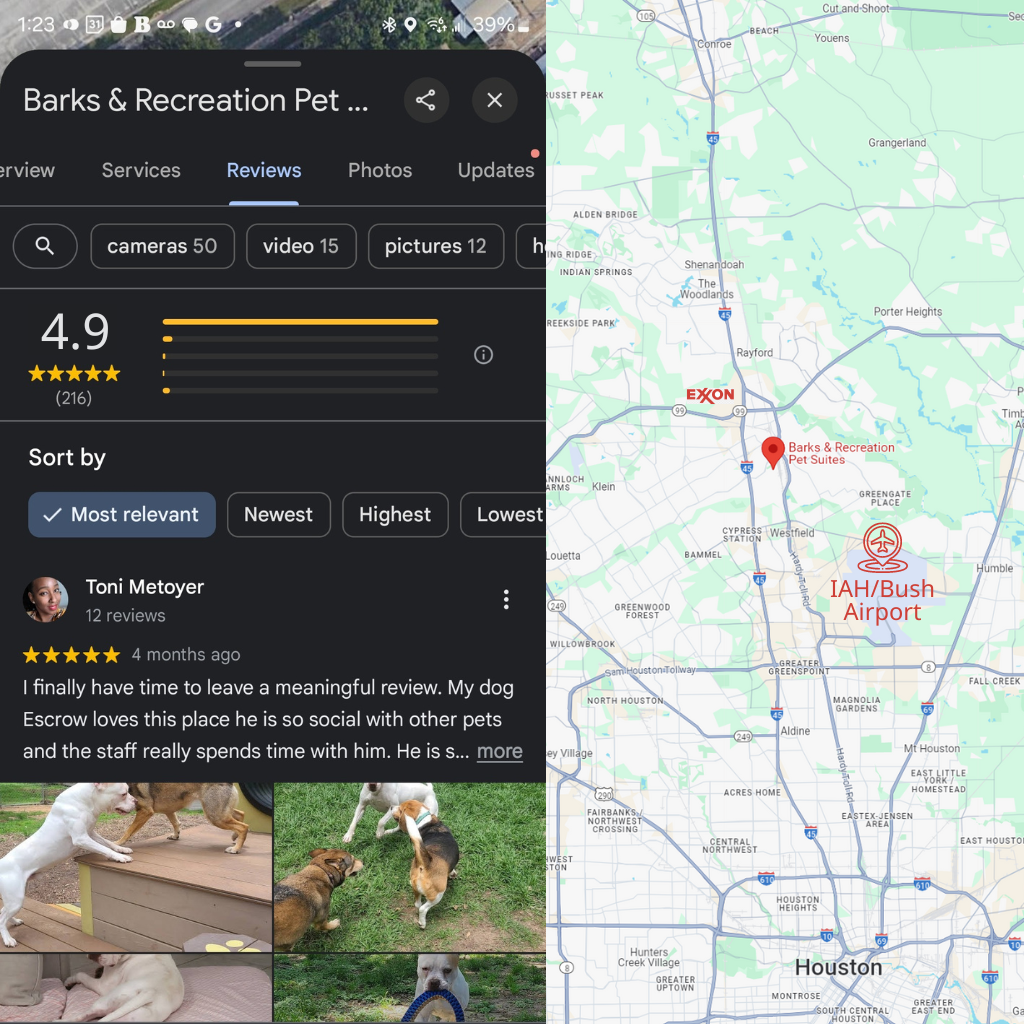The width and height of the screenshot is (1024, 1024).
Task: Close the Barks & Recreation panel
Action: (494, 100)
